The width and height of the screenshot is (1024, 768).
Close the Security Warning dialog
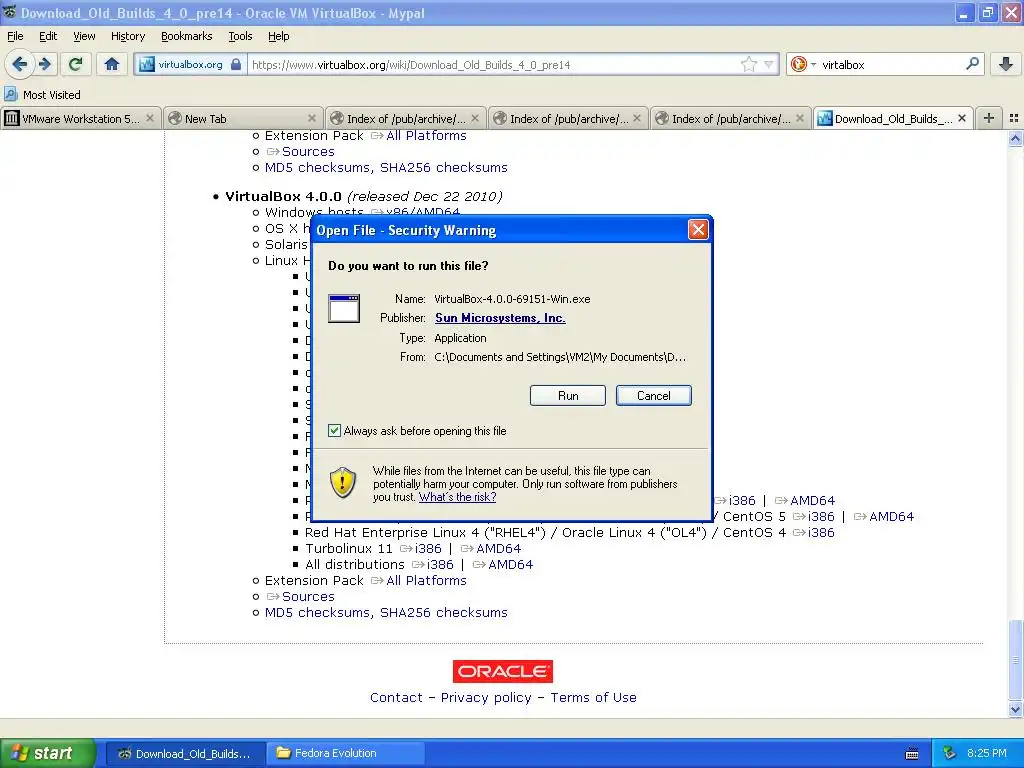point(698,229)
